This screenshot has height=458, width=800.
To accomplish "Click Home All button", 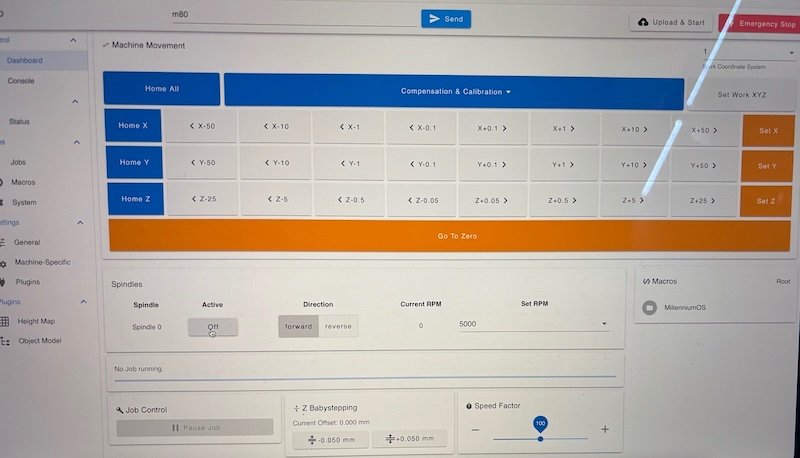I will tap(162, 89).
